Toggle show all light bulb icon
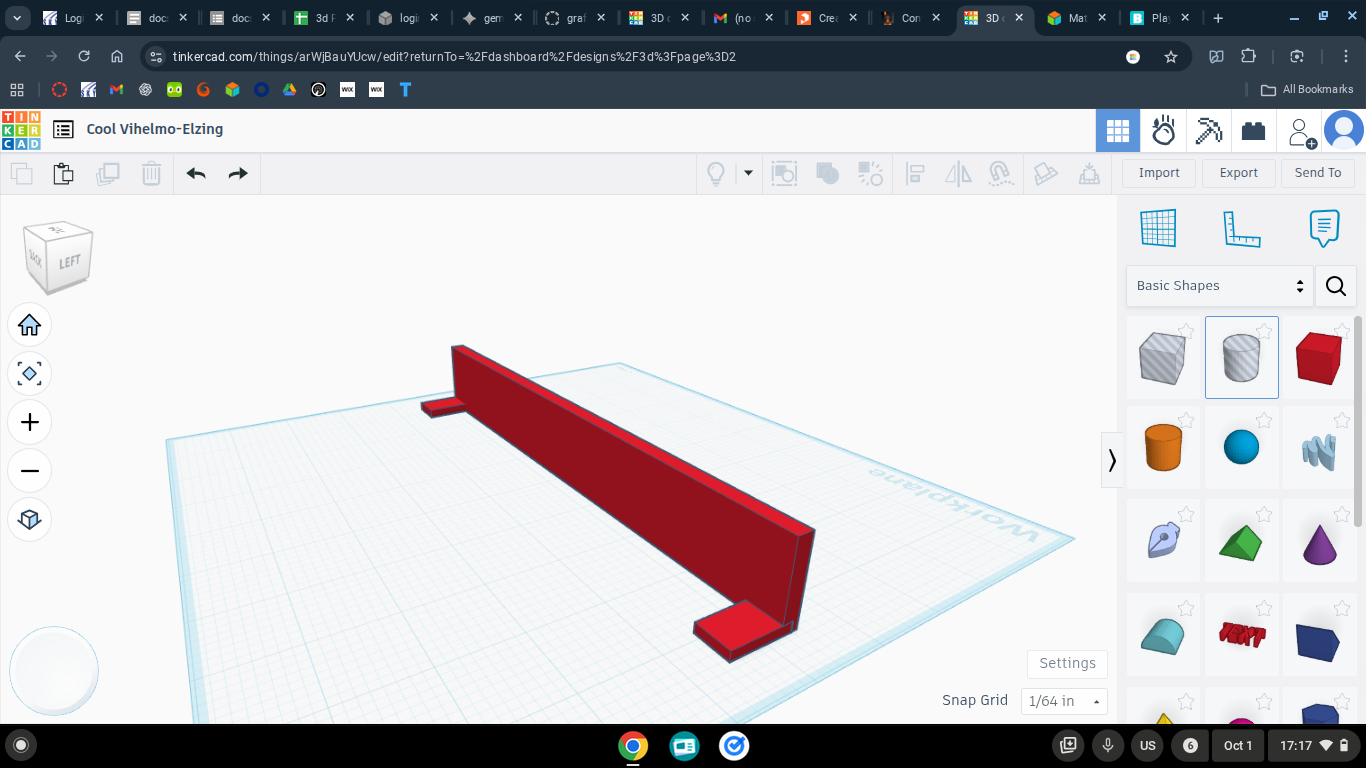Viewport: 1366px width, 768px height. (716, 173)
